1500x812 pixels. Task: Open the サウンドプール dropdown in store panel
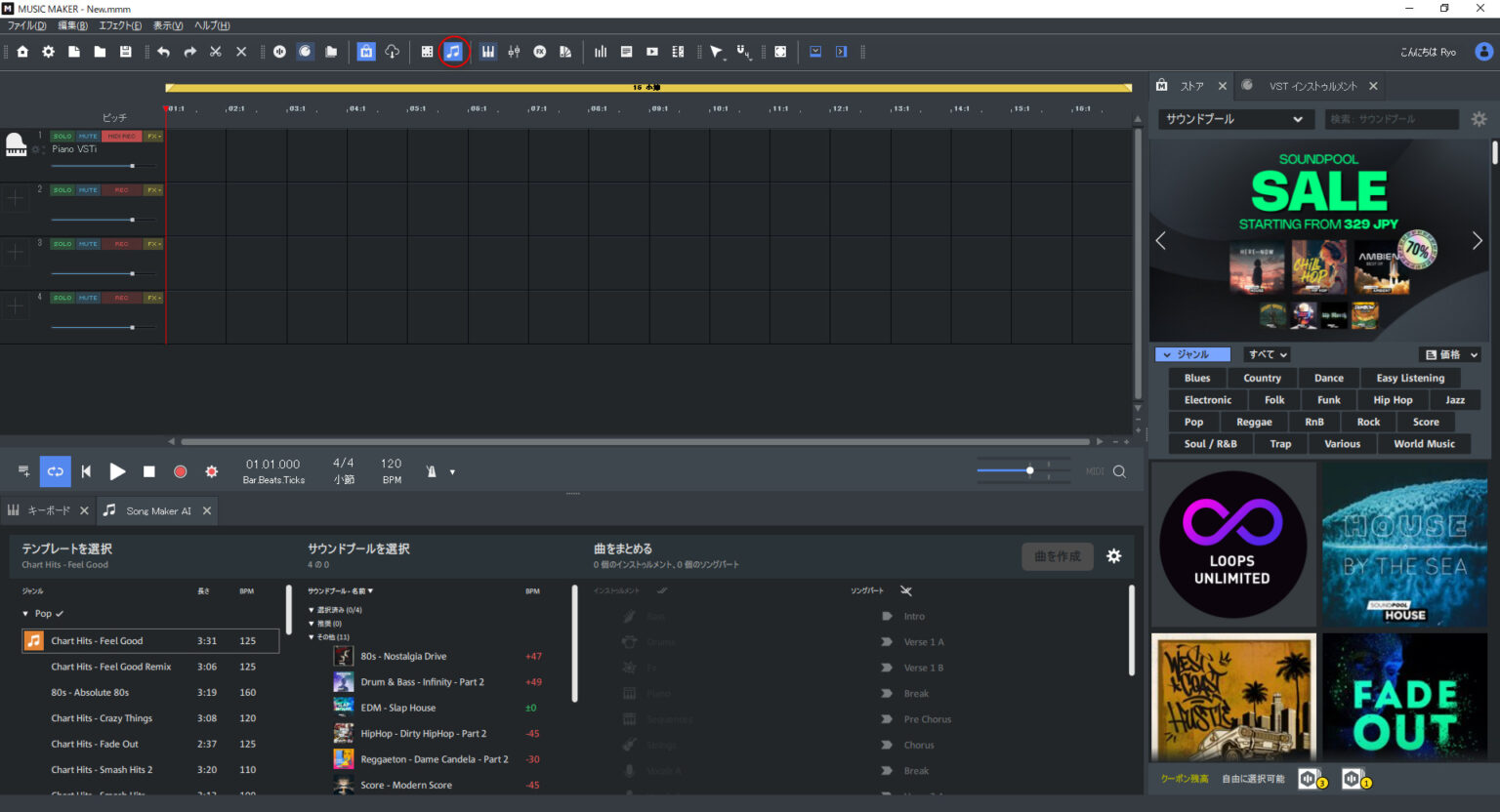1233,119
